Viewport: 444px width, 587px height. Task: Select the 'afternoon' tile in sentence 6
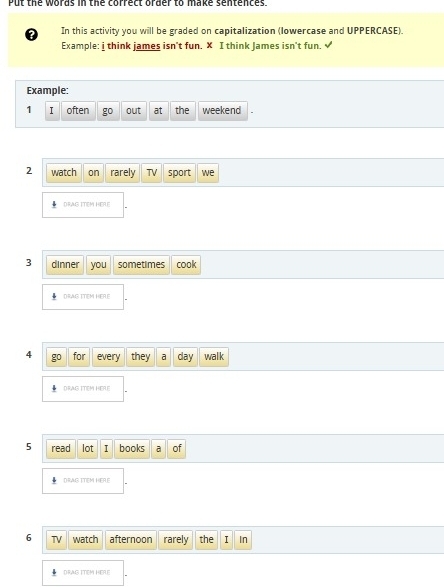[x=131, y=540]
